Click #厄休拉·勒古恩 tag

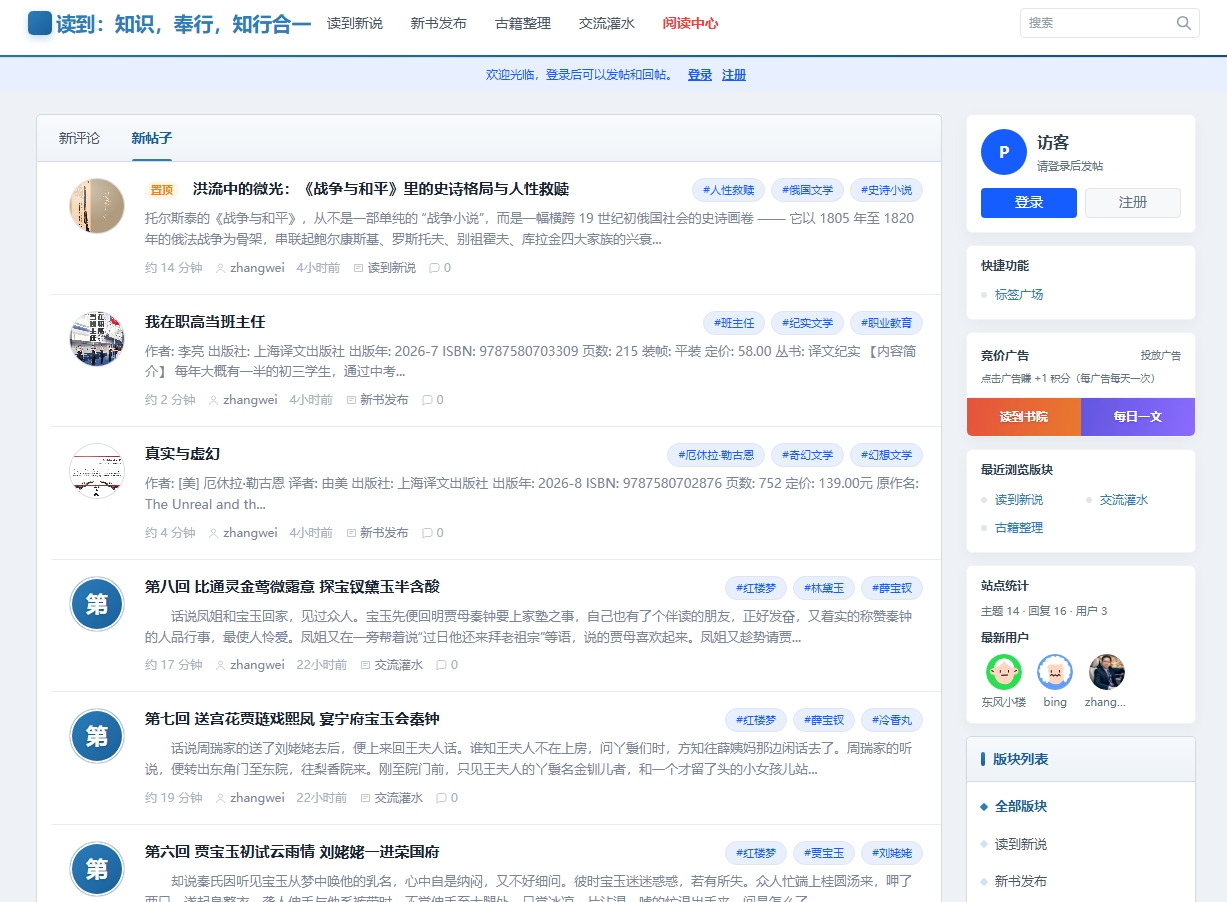pos(716,455)
